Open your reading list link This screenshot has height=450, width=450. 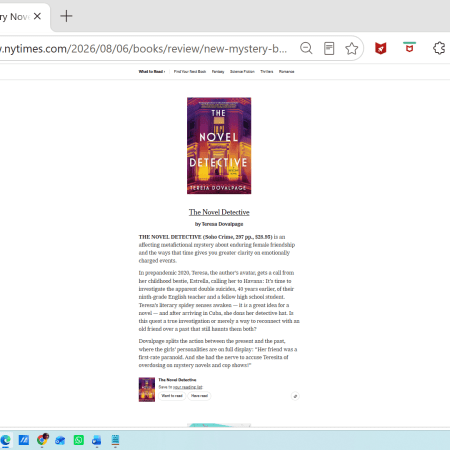tap(188, 387)
